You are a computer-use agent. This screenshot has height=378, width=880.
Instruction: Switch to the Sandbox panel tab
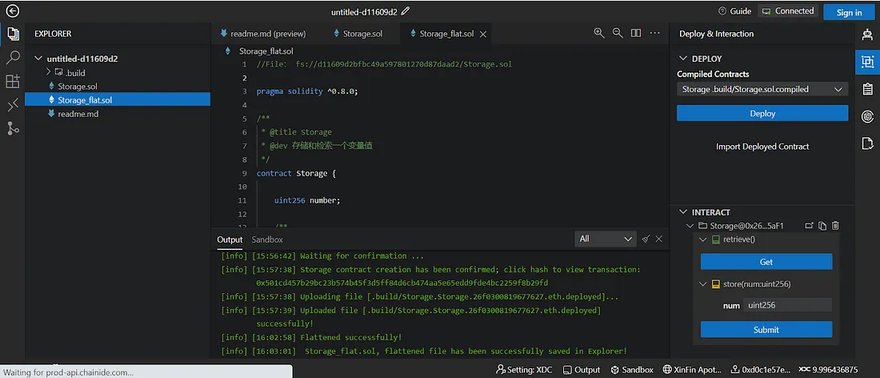point(267,239)
